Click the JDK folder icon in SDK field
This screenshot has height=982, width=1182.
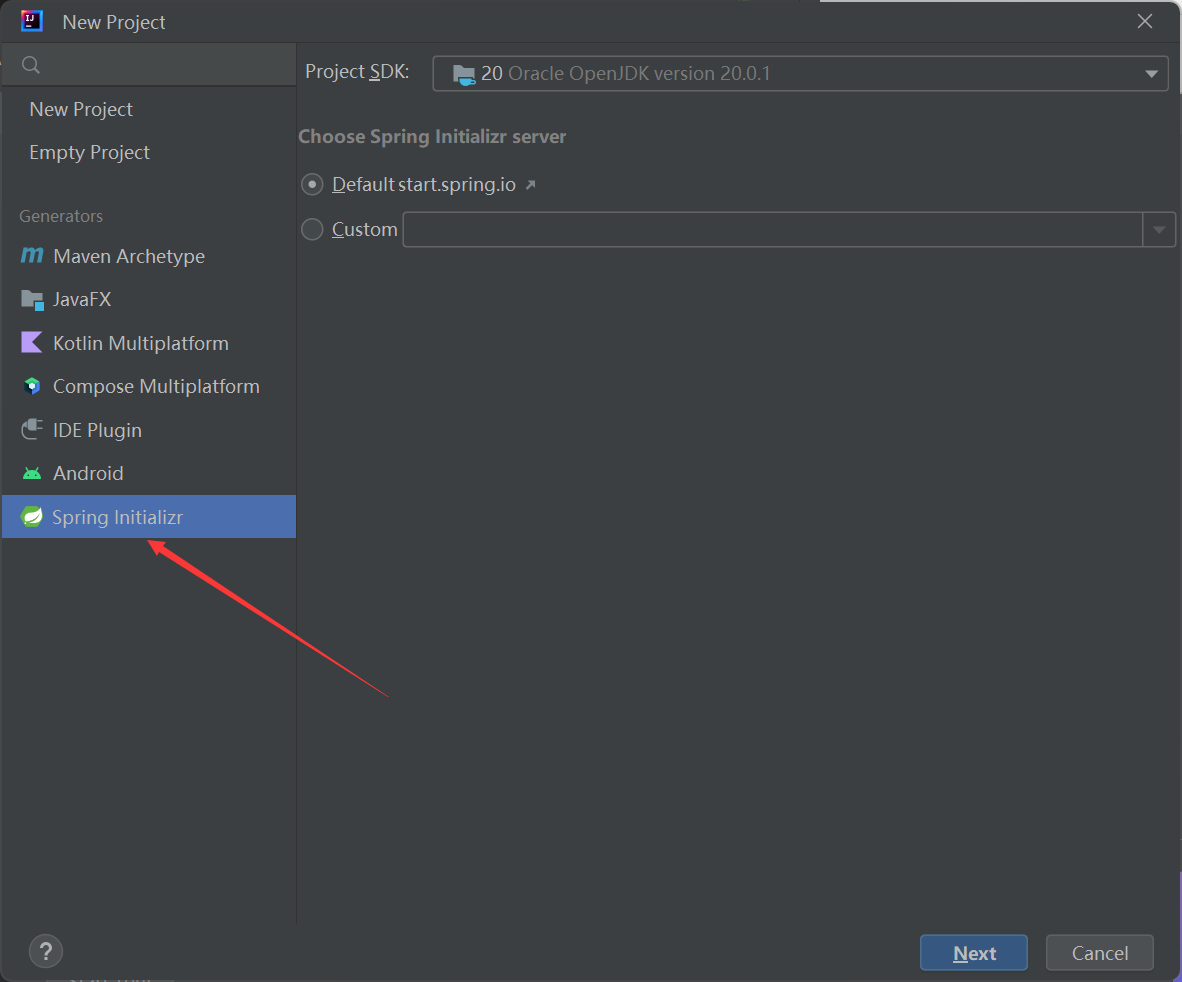click(x=464, y=74)
